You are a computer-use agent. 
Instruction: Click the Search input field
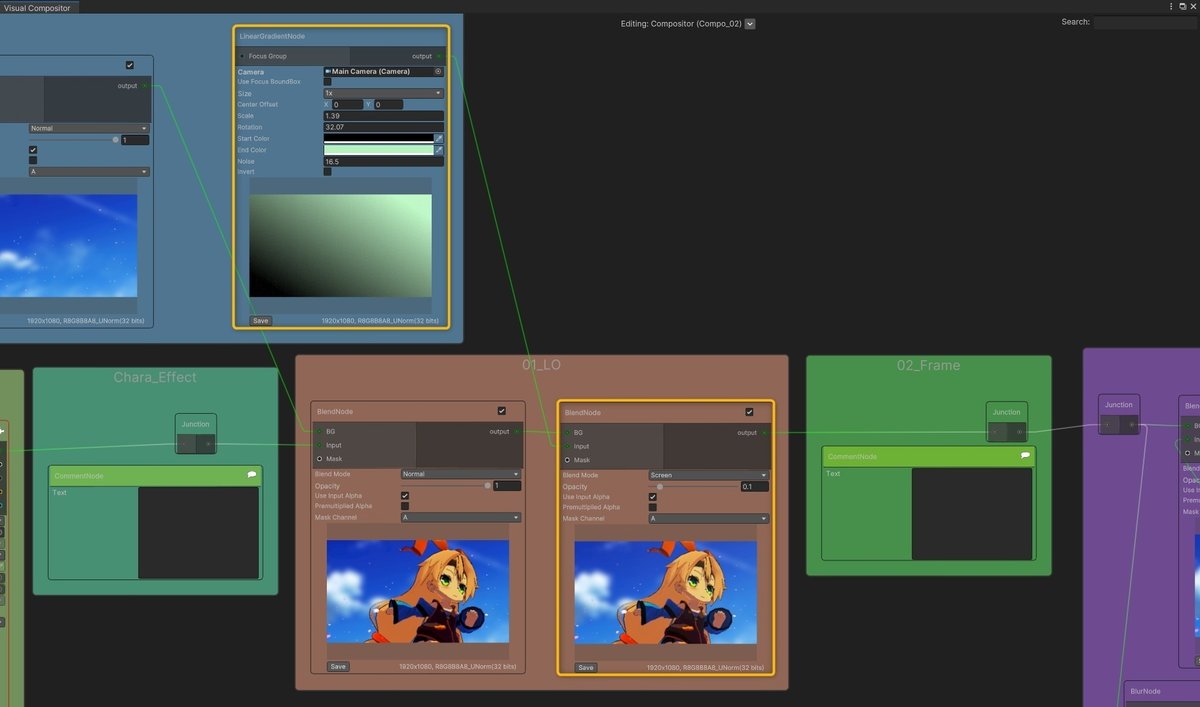(x=1145, y=22)
